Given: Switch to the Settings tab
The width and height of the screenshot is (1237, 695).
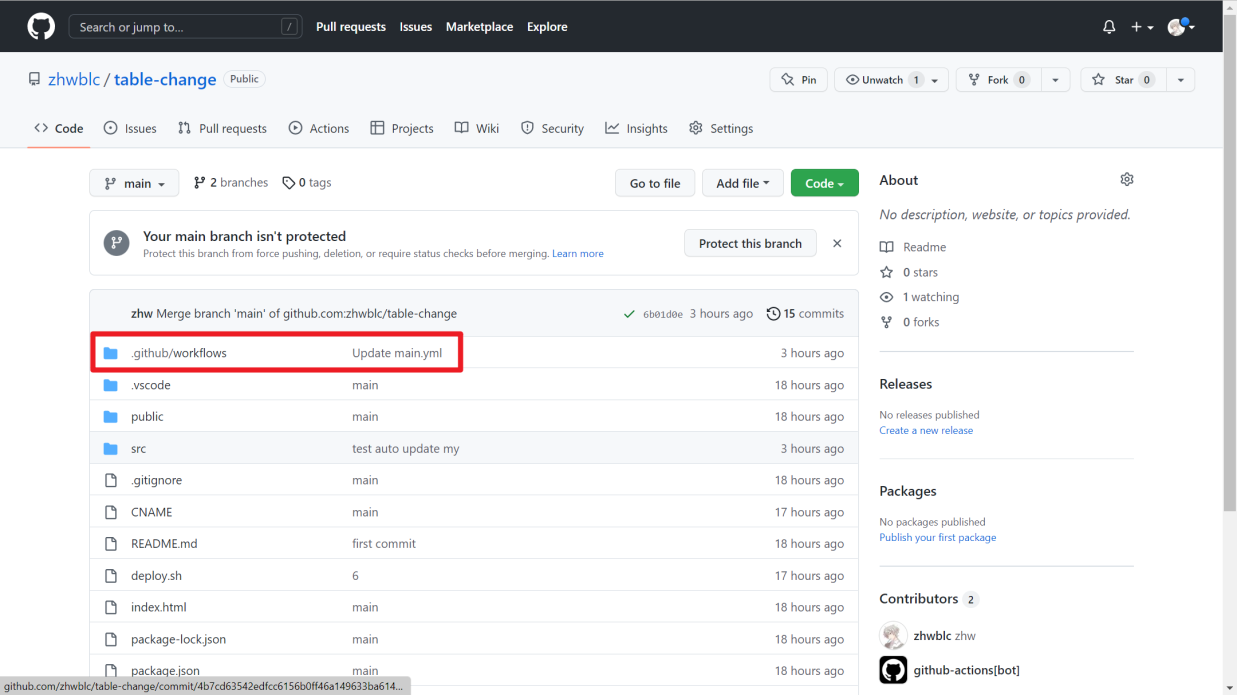Looking at the screenshot, I should (x=721, y=128).
